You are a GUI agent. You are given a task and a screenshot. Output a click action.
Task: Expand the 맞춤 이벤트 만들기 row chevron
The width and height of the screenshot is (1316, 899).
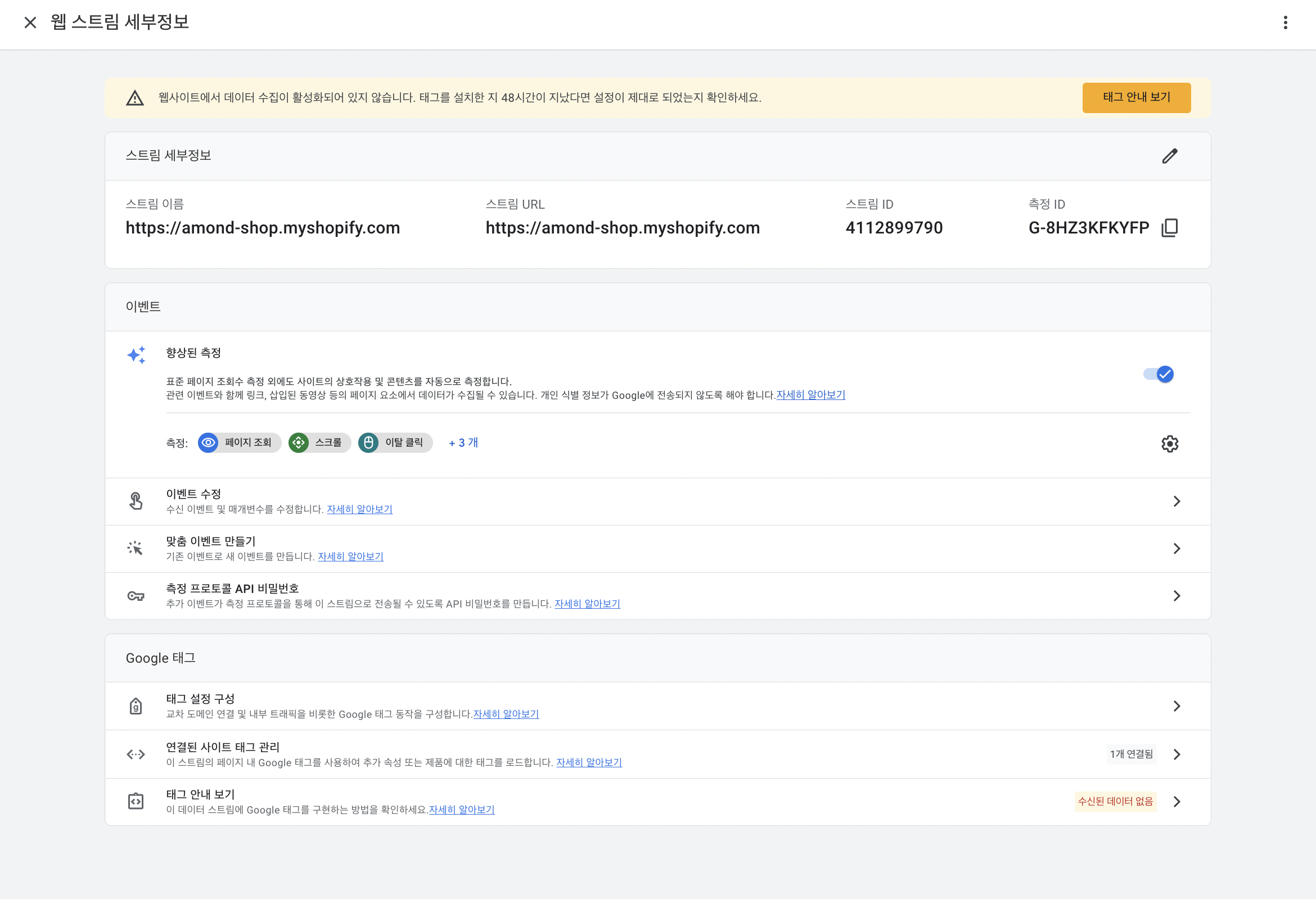click(x=1176, y=549)
